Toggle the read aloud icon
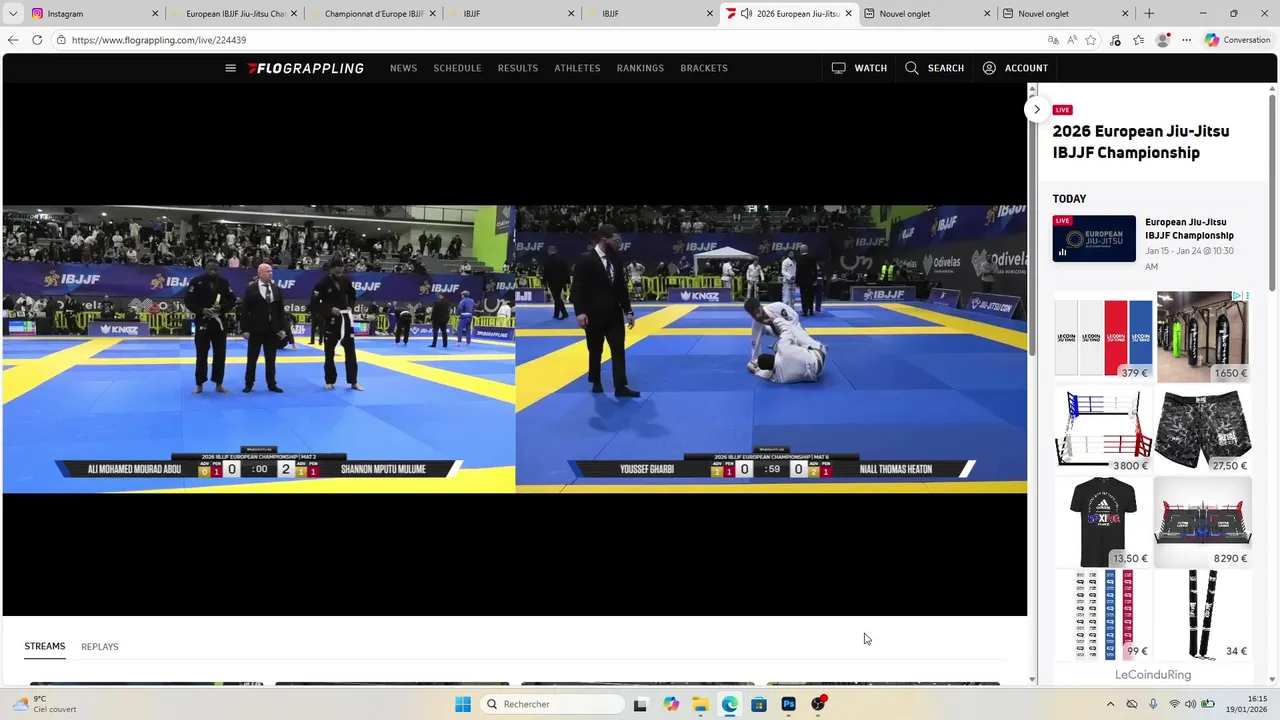This screenshot has height=720, width=1280. pos(1072,40)
